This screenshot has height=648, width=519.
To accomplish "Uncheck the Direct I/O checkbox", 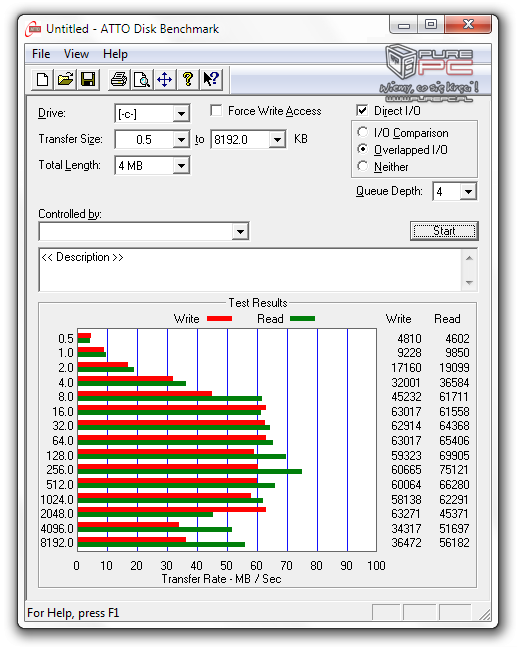I will tap(362, 110).
